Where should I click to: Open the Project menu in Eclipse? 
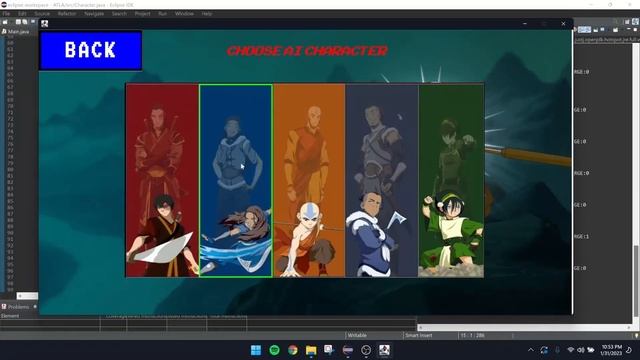[x=142, y=13]
